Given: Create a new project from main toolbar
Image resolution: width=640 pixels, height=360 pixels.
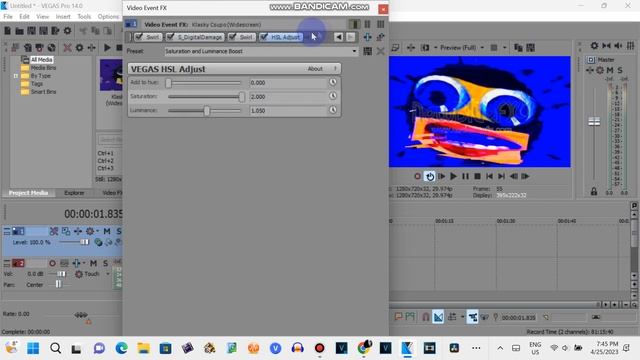Looking at the screenshot, I should click(7, 31).
